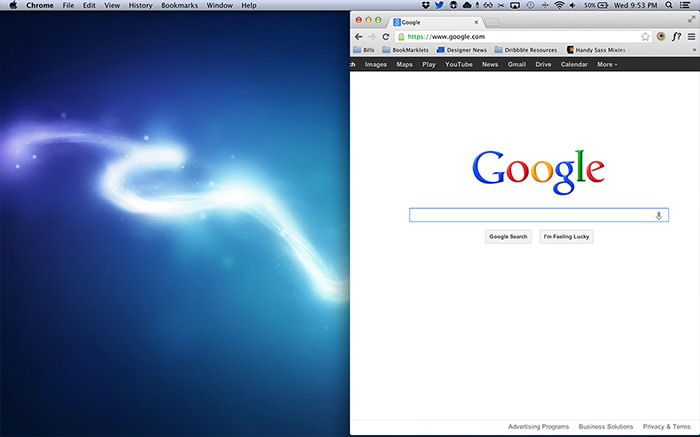Click the scissors icon in the menu bar
The image size is (700, 437).
(x=501, y=5)
